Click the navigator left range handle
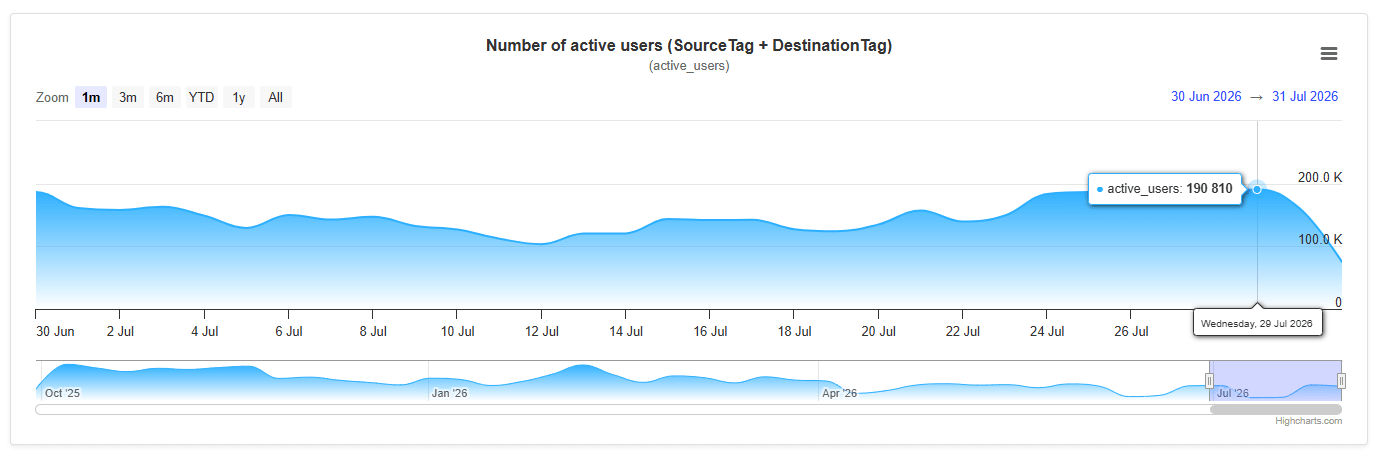Viewport: 1376px width, 461px height. tap(1210, 380)
